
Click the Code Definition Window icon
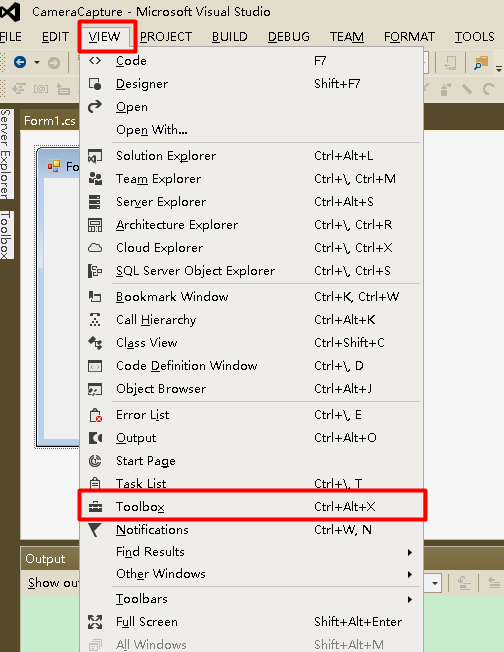pyautogui.click(x=95, y=366)
